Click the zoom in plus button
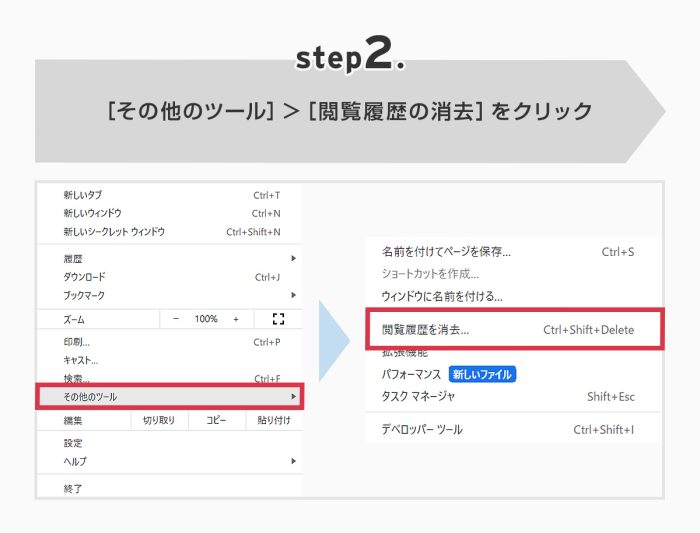 (236, 319)
